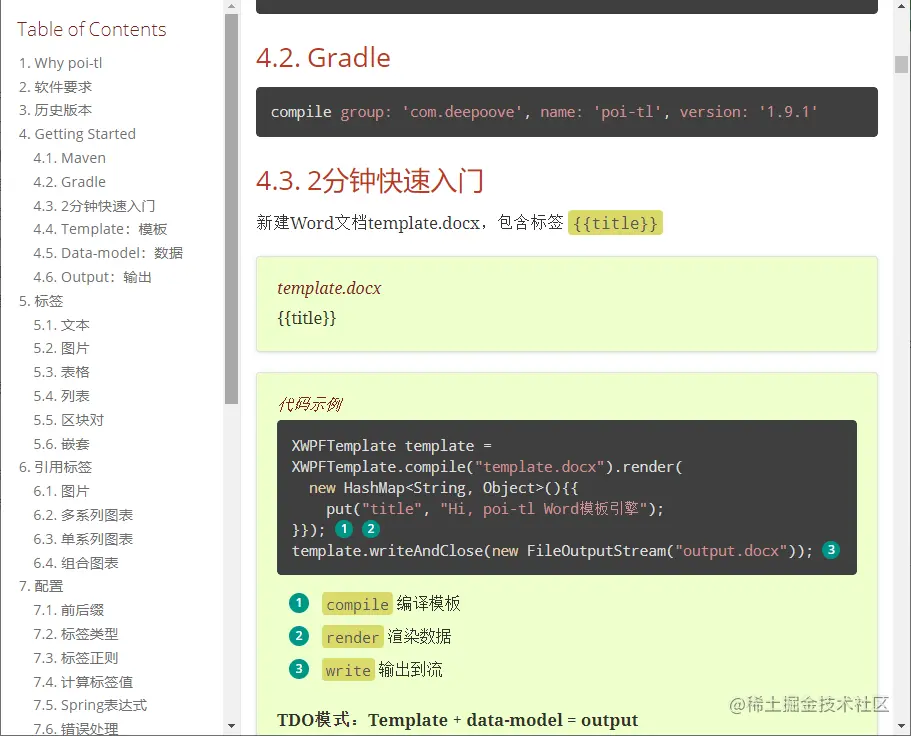
Task: Open '6.1. 图片' subsection link
Action: coord(61,491)
